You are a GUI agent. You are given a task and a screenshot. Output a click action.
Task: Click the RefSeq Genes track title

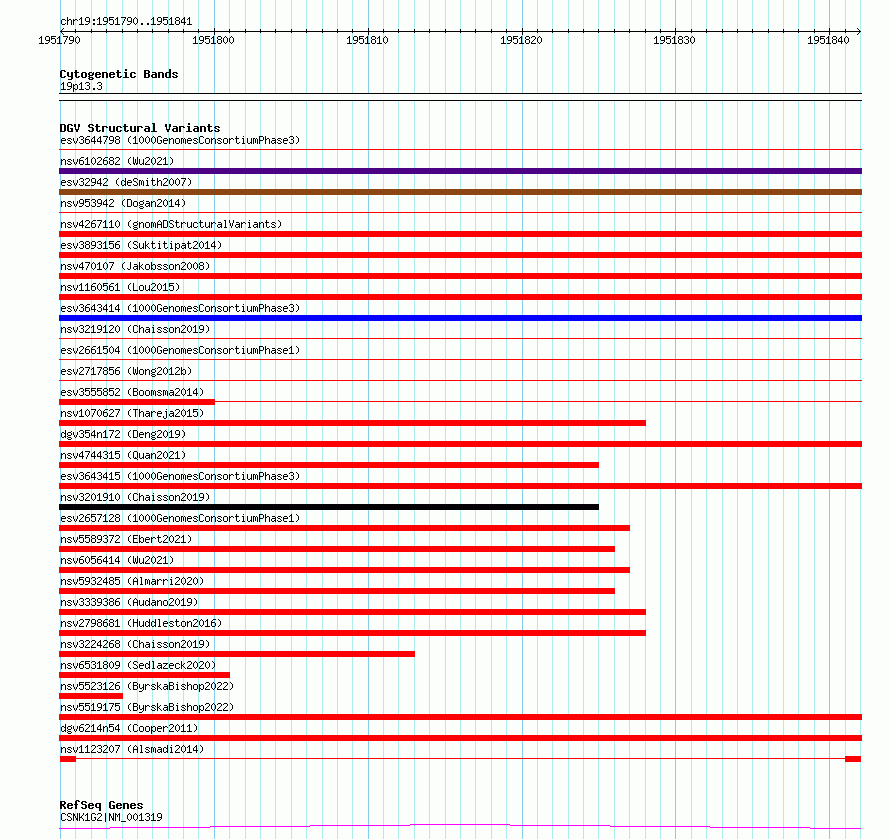point(101,805)
